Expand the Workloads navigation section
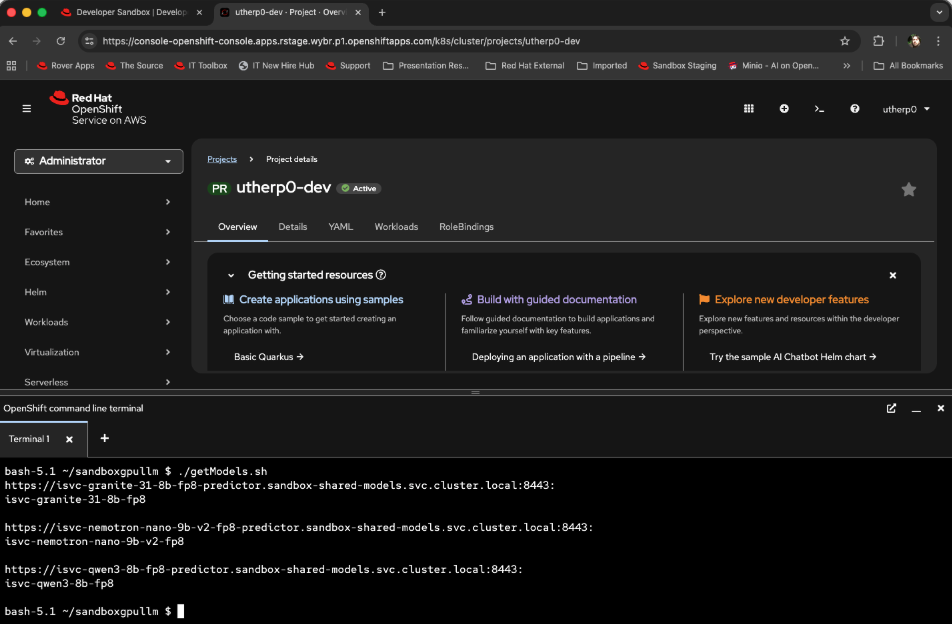The image size is (952, 624). point(98,322)
